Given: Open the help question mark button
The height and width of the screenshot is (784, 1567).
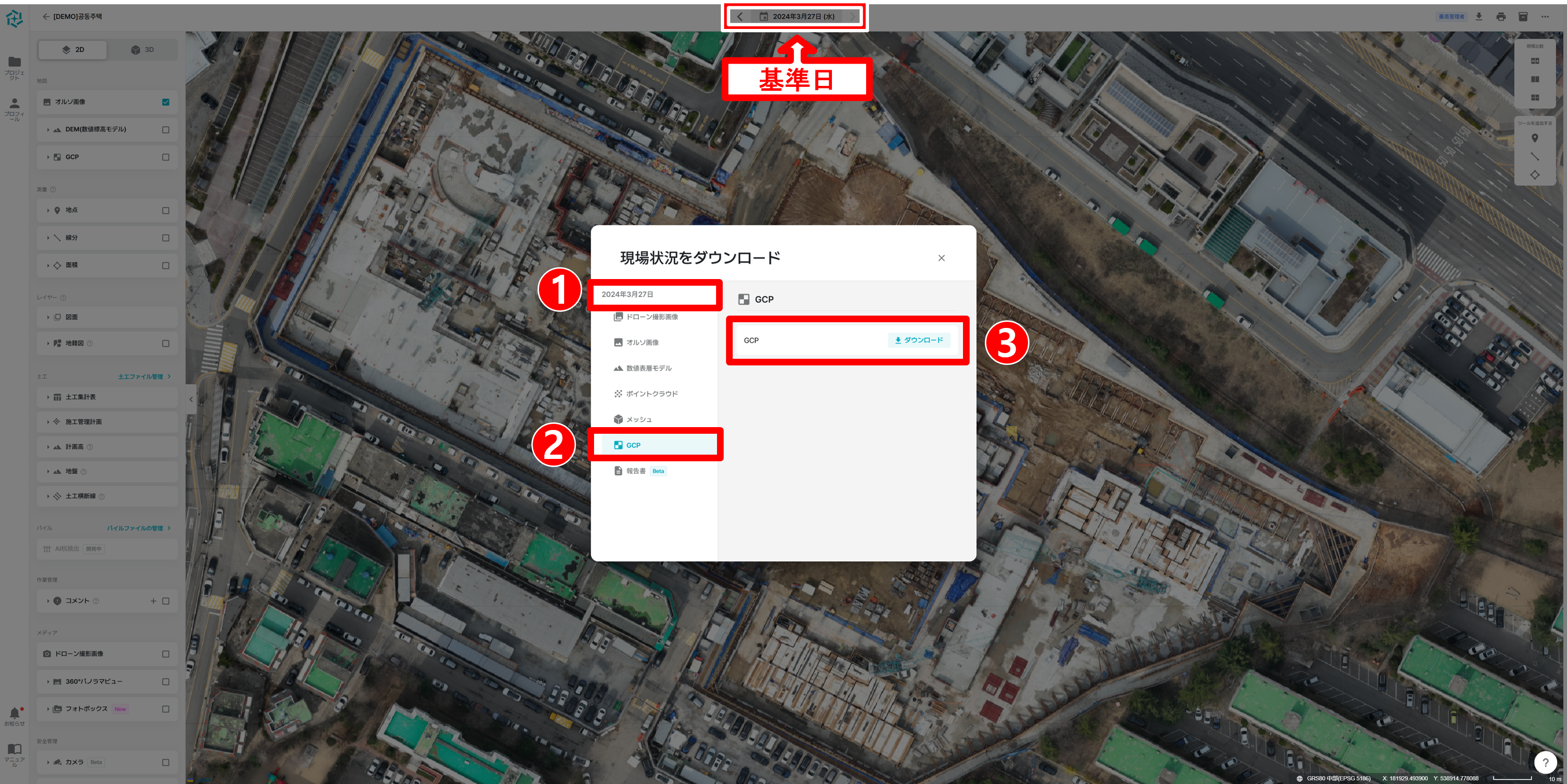Looking at the screenshot, I should point(1545,762).
